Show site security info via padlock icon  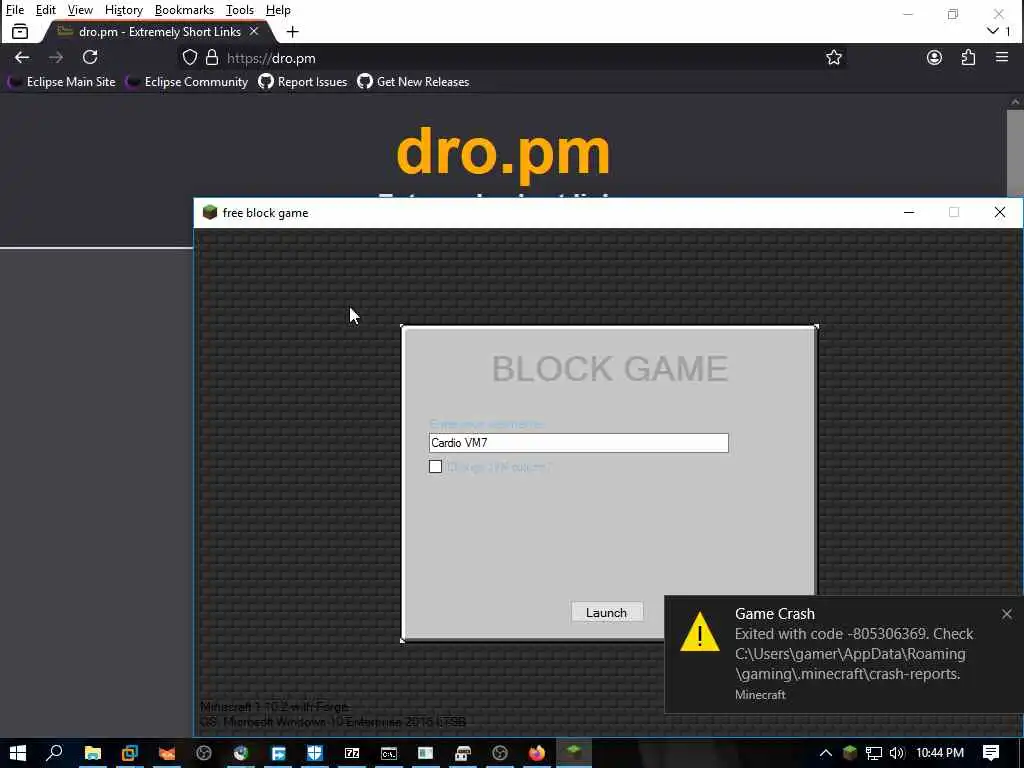point(212,57)
